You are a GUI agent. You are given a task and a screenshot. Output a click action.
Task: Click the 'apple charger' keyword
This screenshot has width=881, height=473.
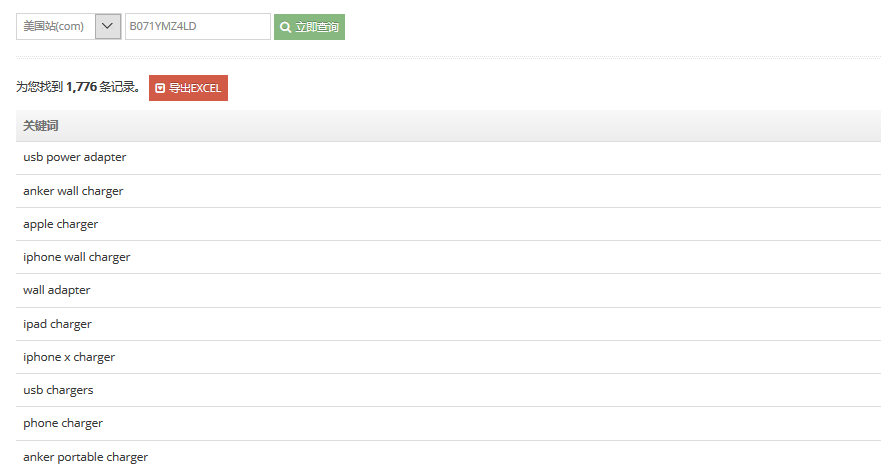point(61,224)
